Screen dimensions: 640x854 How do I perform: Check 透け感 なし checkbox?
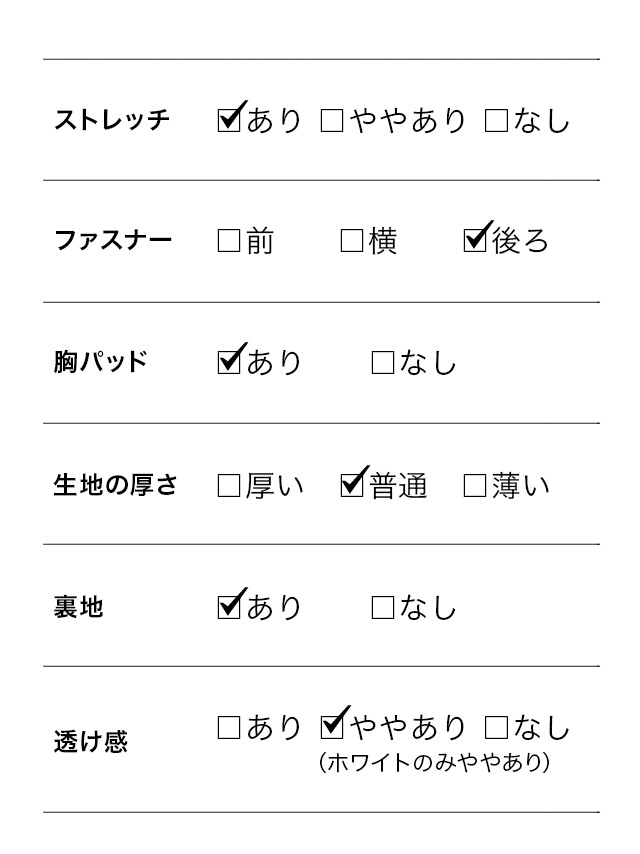[x=497, y=728]
